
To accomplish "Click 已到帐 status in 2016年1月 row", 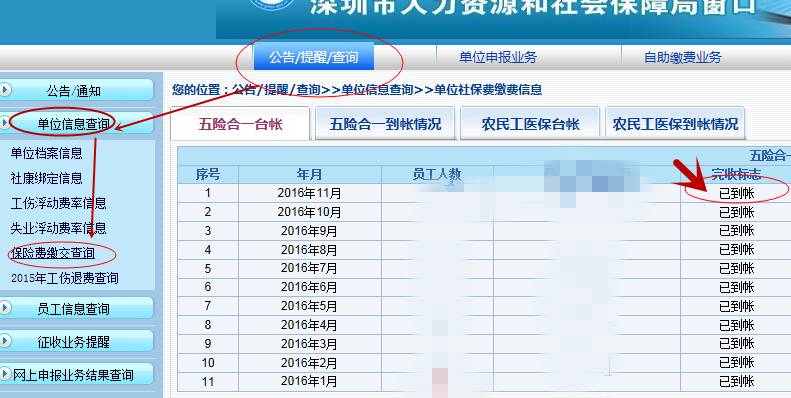I will point(737,381).
